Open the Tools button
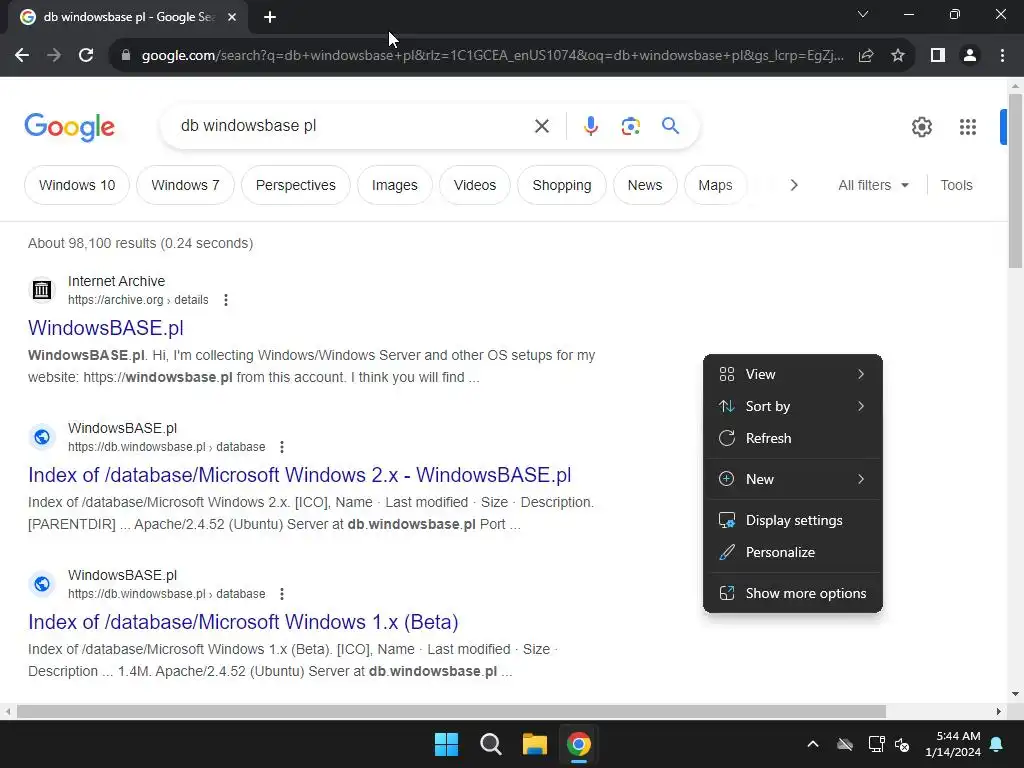The image size is (1024, 768). (x=956, y=185)
